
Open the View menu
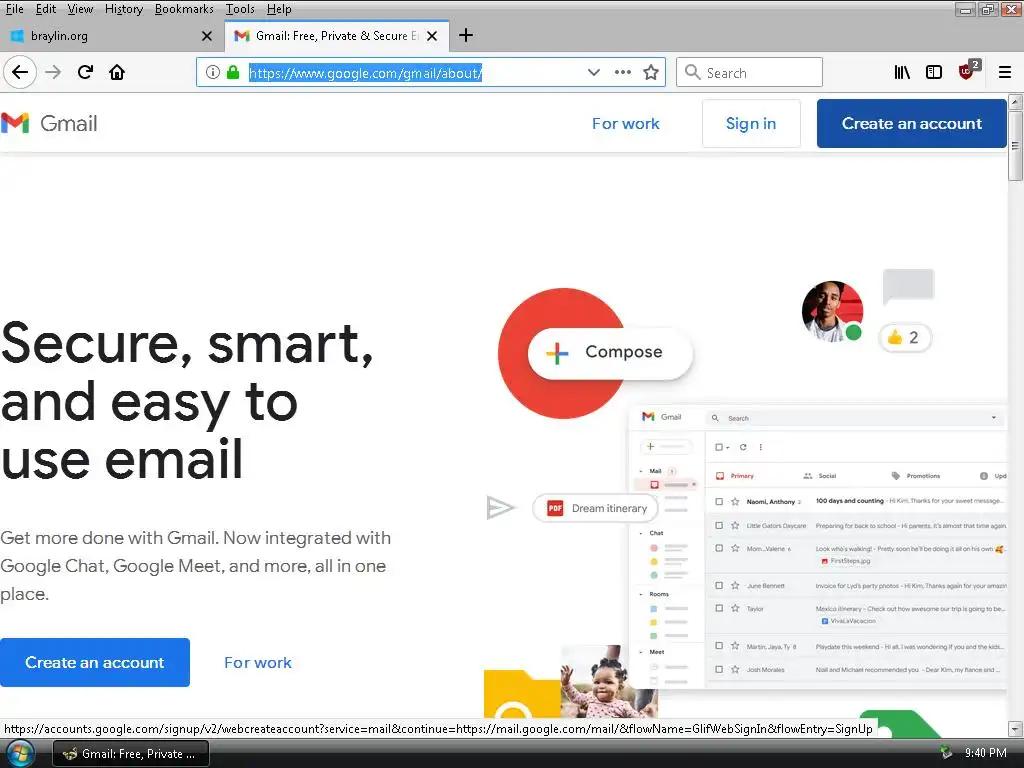point(80,9)
